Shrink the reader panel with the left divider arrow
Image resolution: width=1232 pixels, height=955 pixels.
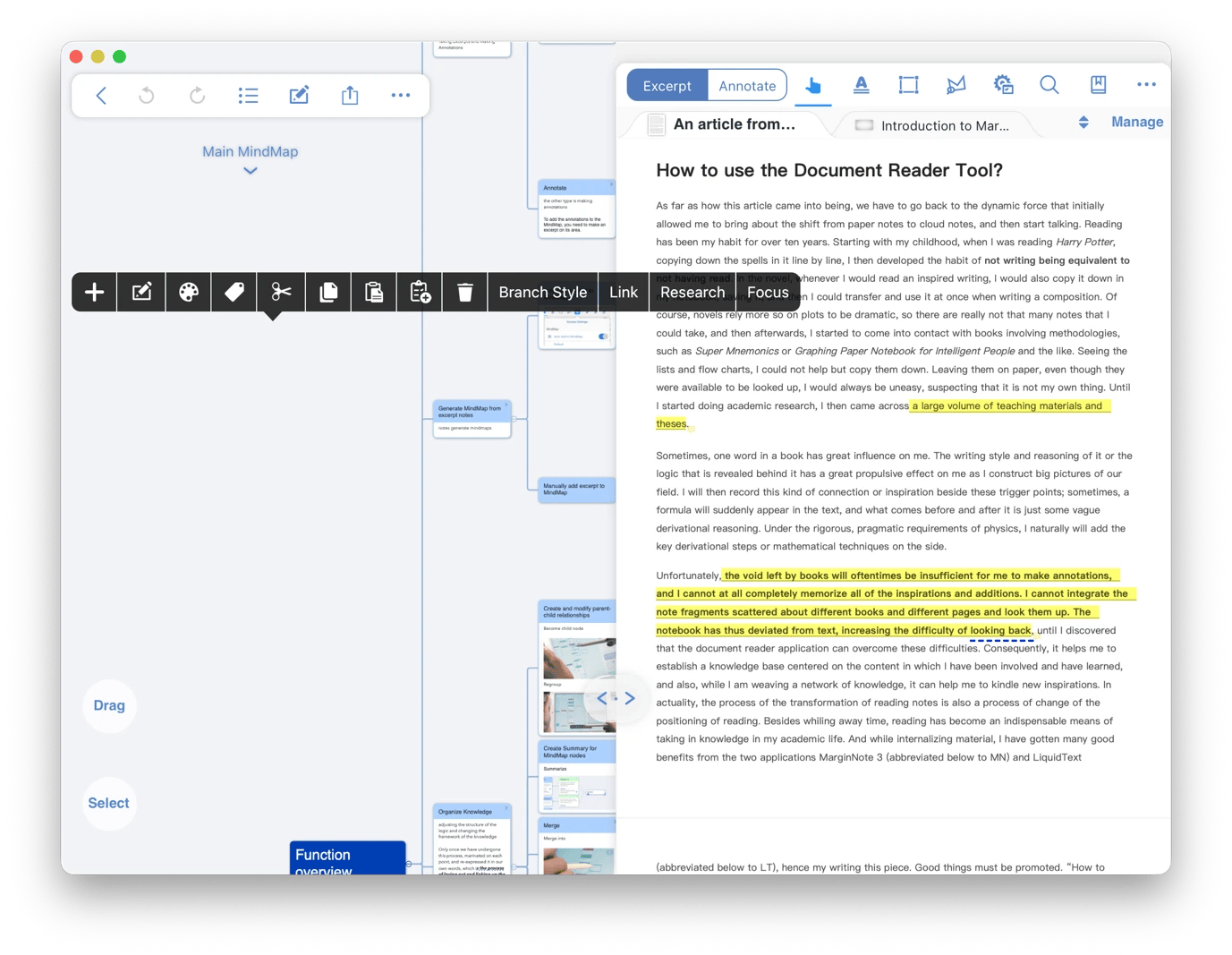[601, 698]
